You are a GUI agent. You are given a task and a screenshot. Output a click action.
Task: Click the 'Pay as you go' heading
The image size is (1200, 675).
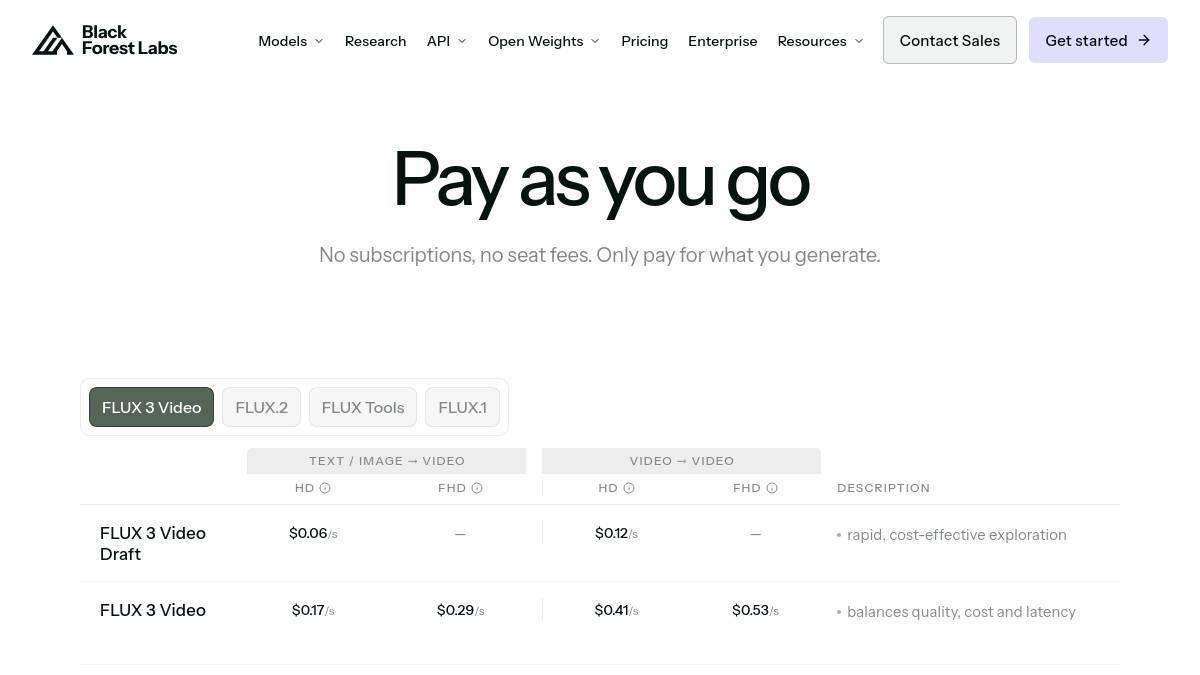coord(600,180)
